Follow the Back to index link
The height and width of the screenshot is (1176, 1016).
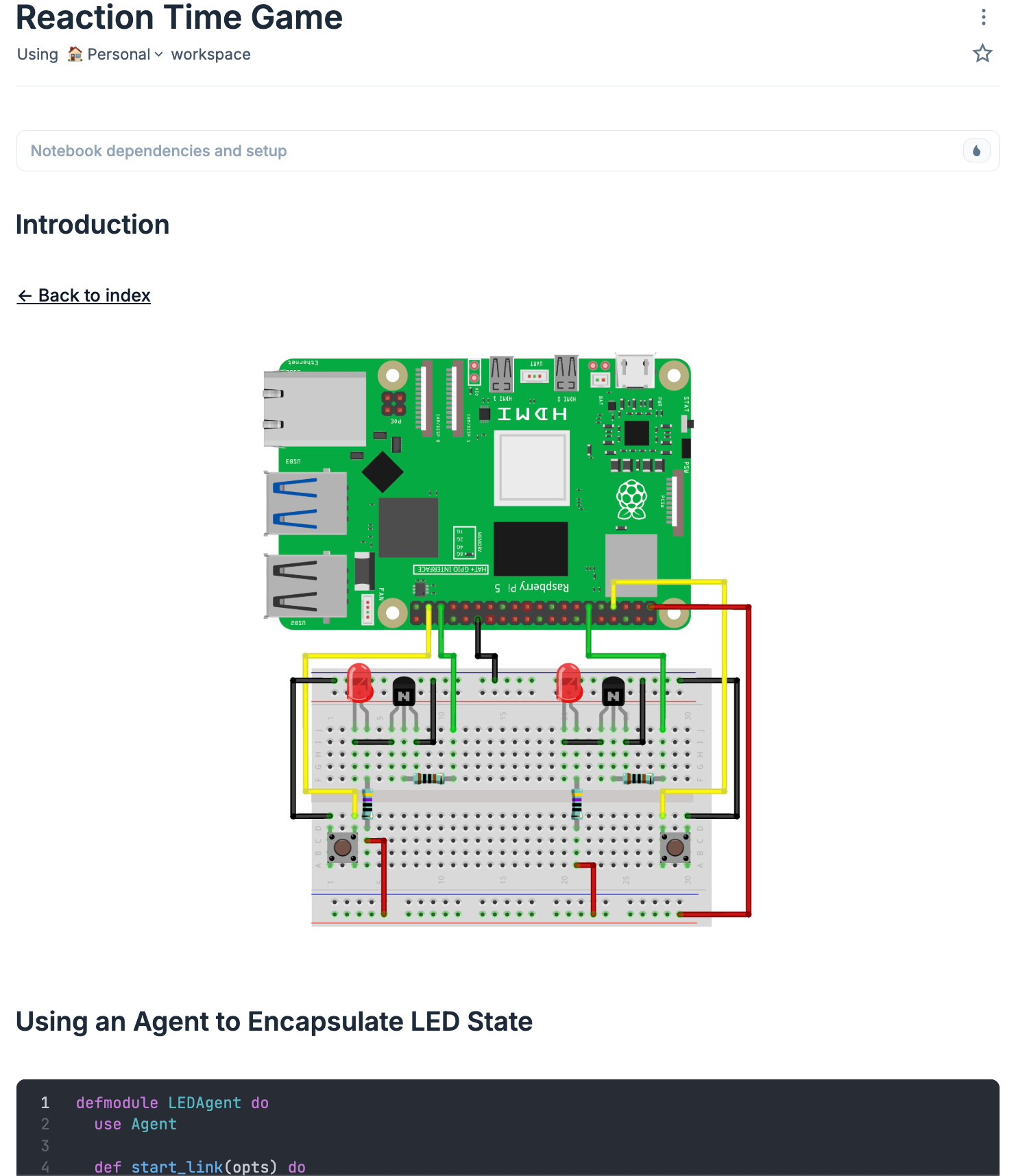(84, 295)
